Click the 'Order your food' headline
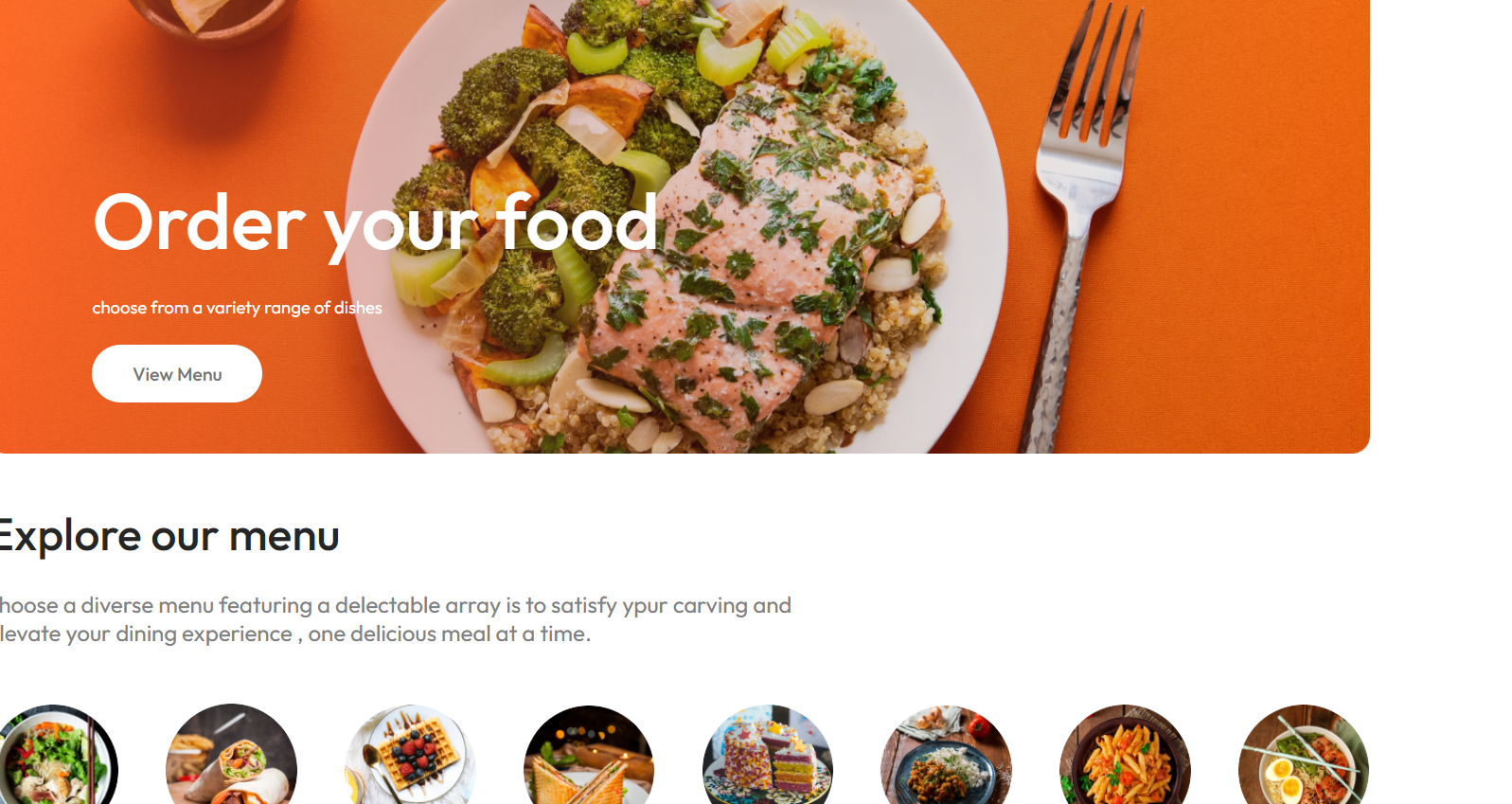The width and height of the screenshot is (1512, 804). click(376, 225)
